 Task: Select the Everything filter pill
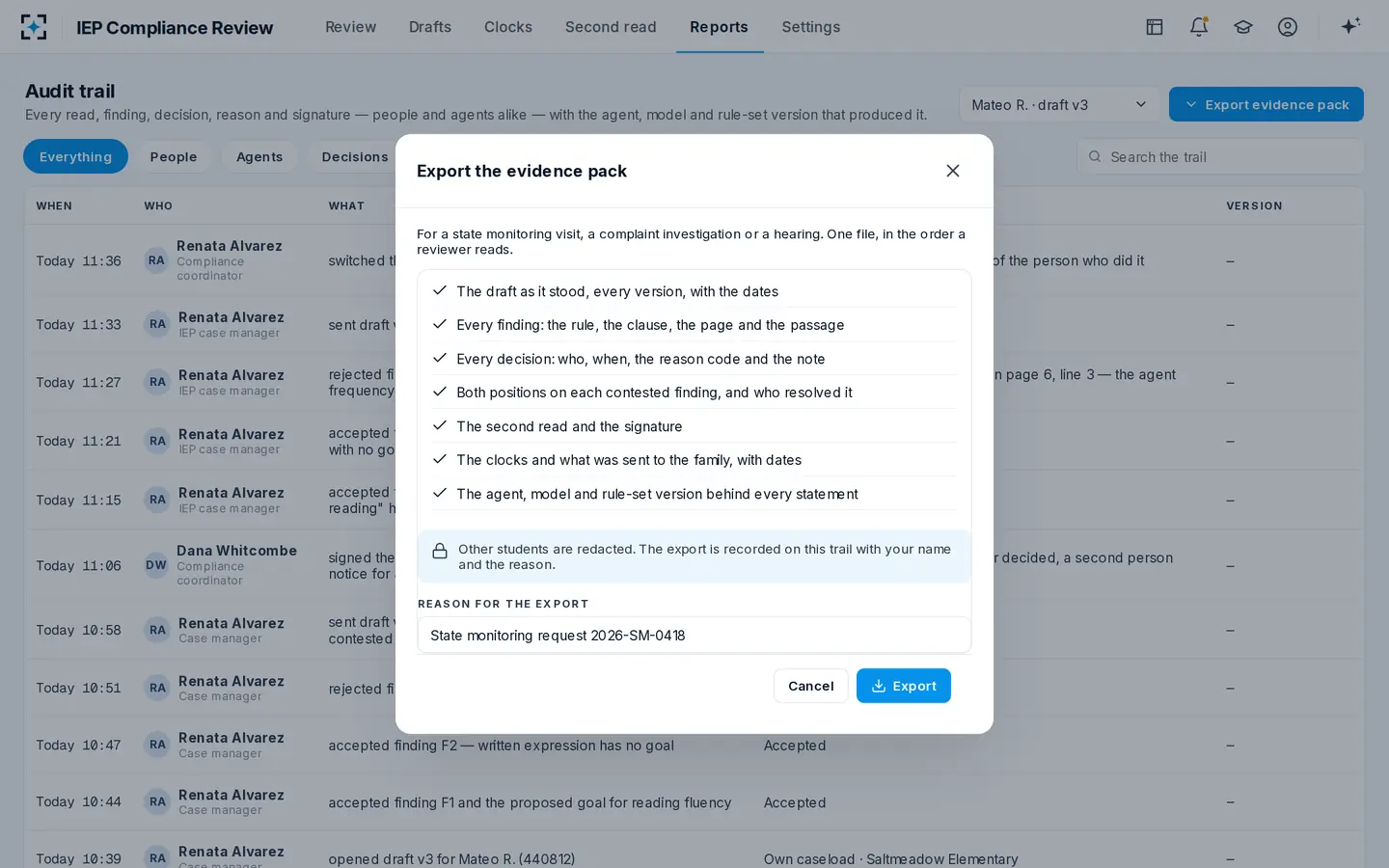[75, 156]
